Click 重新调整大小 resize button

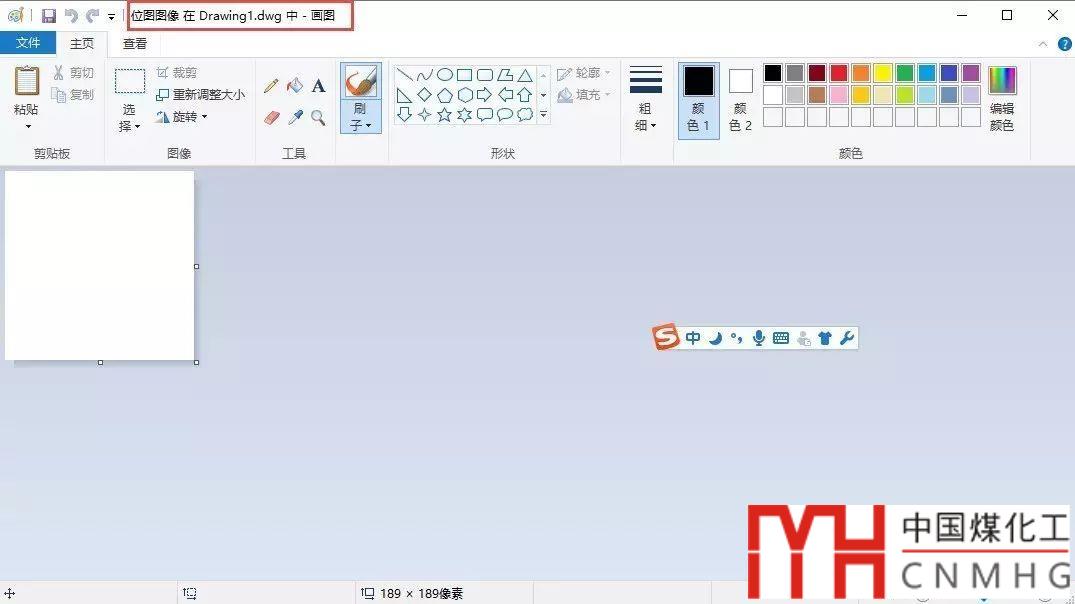click(x=200, y=95)
